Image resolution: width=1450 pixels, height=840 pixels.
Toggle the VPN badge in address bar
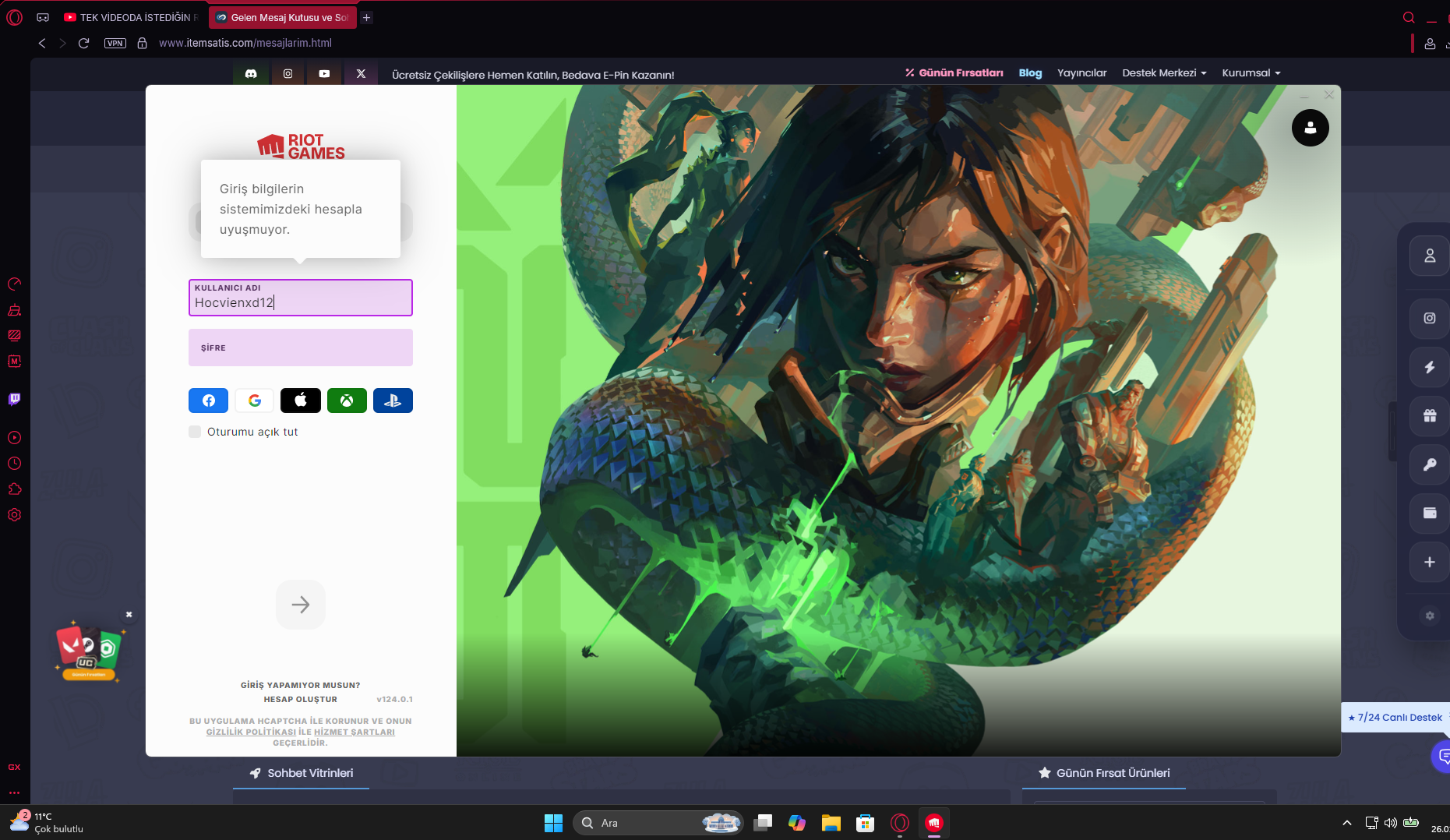click(x=115, y=43)
